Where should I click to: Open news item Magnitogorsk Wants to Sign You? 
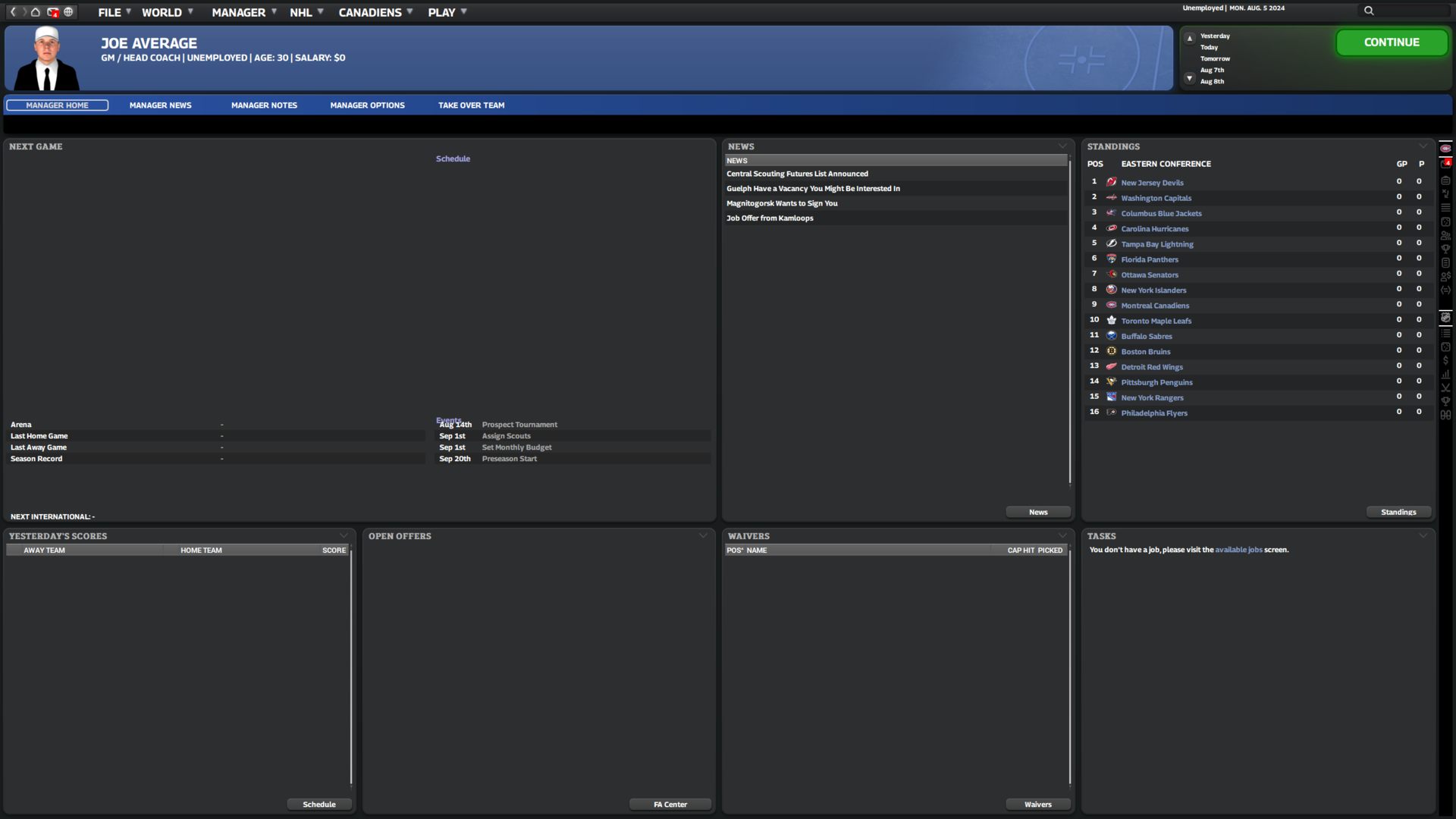(782, 203)
